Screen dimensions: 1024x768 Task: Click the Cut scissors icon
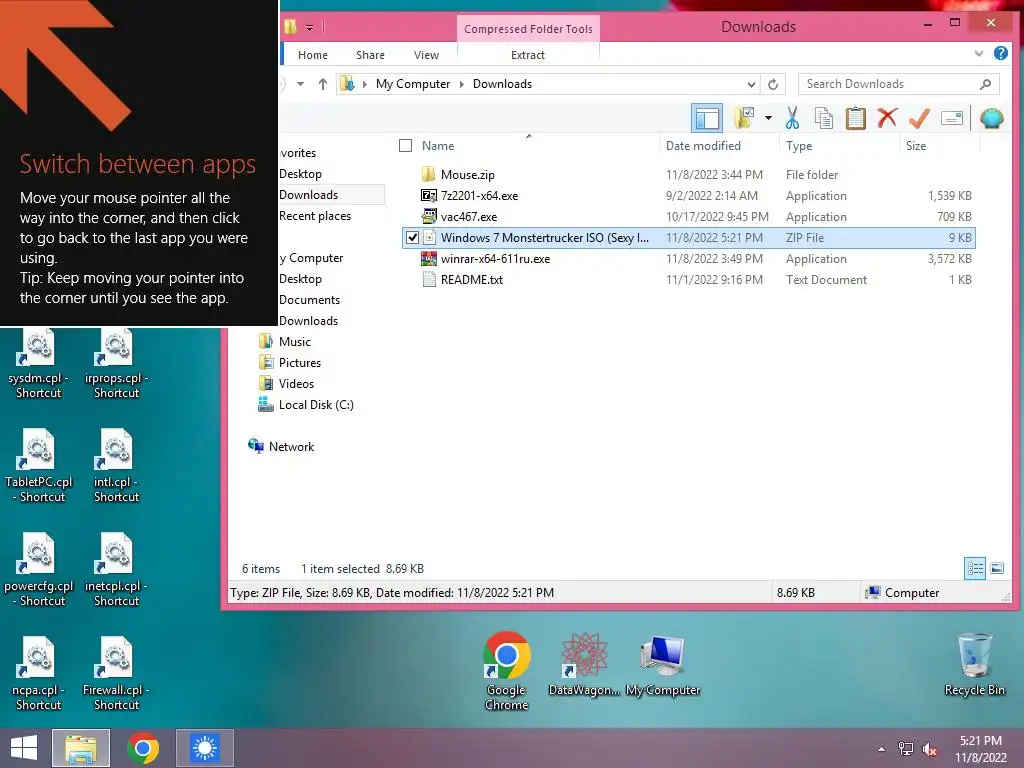792,118
